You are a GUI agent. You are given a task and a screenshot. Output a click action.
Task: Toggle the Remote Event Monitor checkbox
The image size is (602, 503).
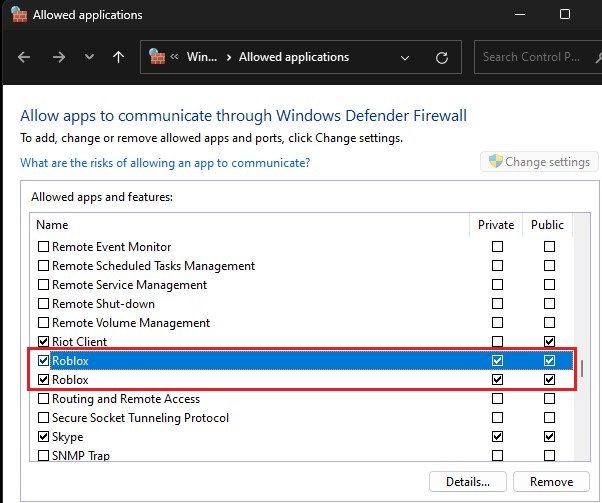(x=43, y=247)
